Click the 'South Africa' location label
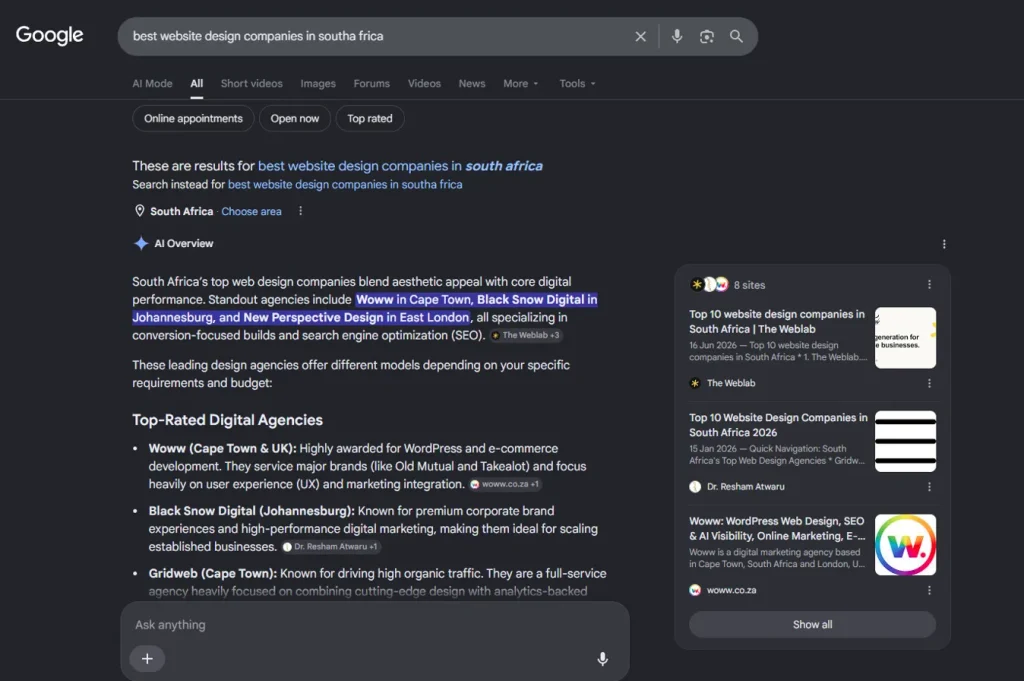1024x681 pixels. tap(182, 212)
